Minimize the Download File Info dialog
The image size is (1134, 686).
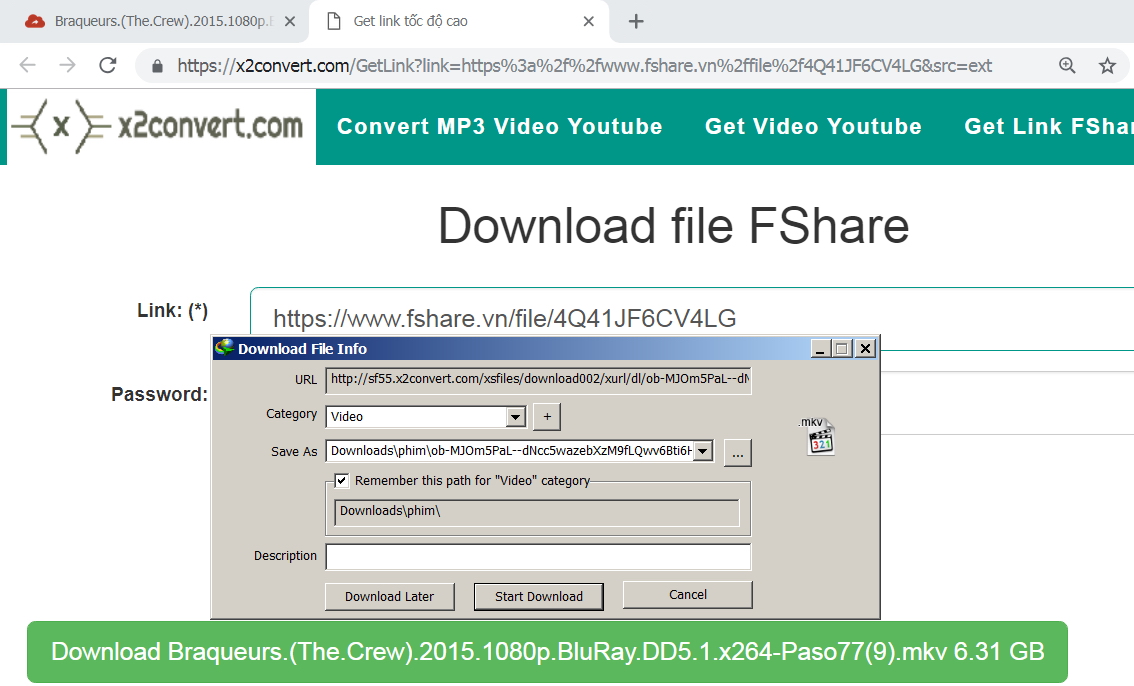[819, 349]
